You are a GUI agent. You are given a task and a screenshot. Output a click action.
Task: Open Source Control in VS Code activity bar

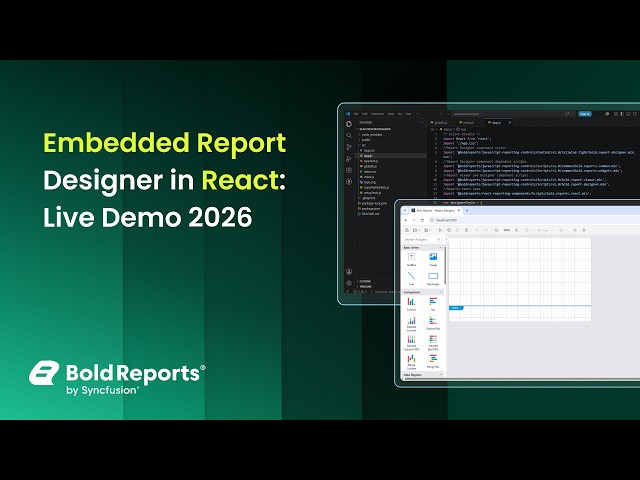349,147
